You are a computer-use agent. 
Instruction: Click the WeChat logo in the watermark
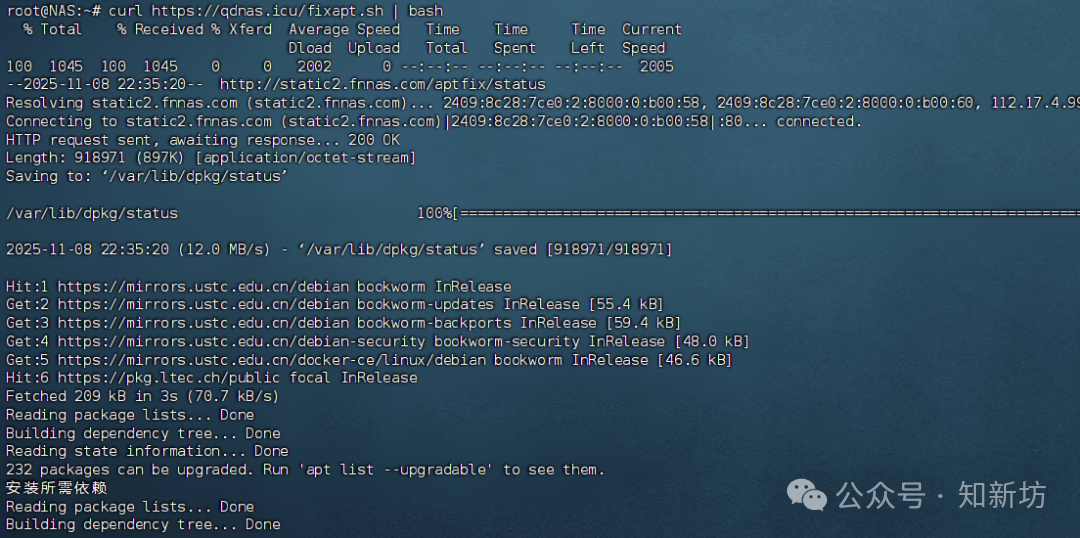[x=807, y=494]
